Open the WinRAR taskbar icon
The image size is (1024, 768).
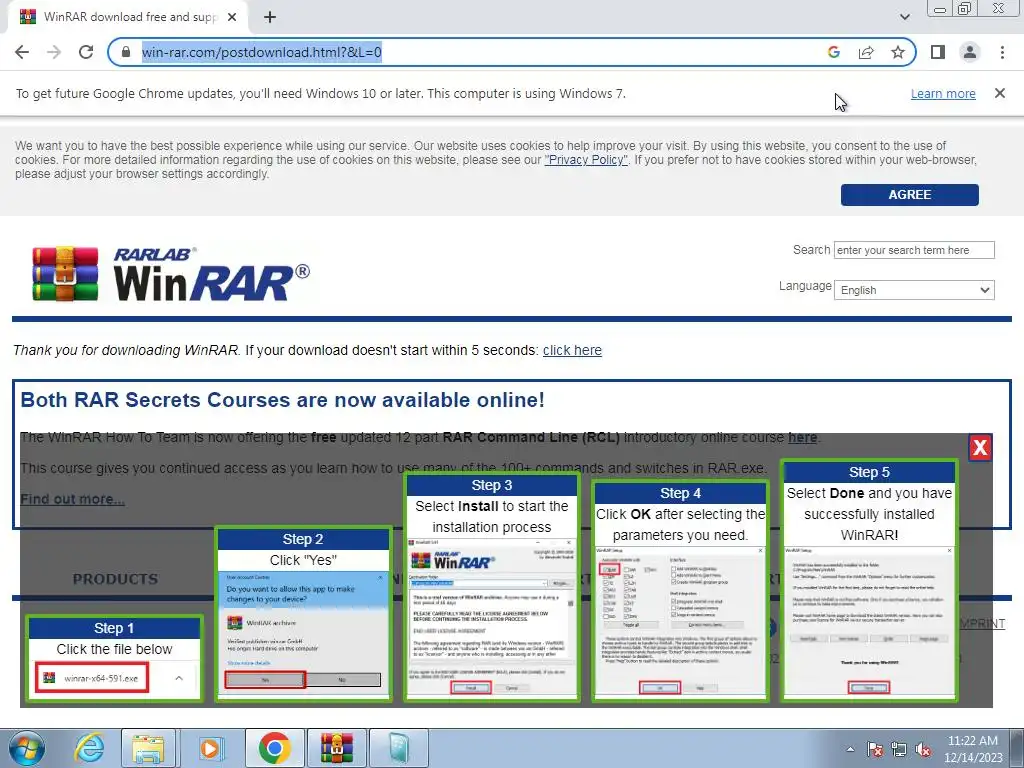[337, 748]
